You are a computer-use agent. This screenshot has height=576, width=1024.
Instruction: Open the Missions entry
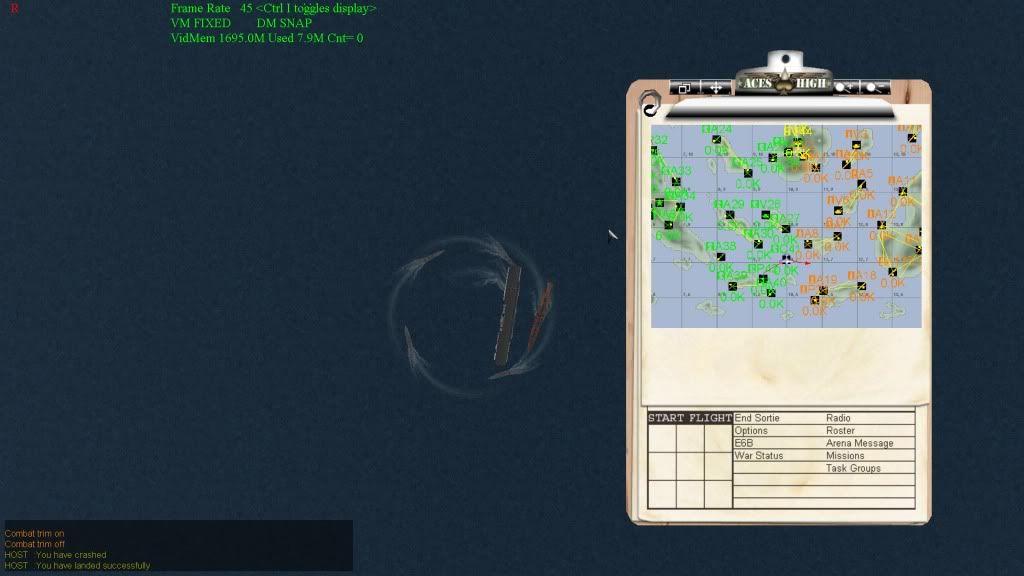tap(845, 456)
